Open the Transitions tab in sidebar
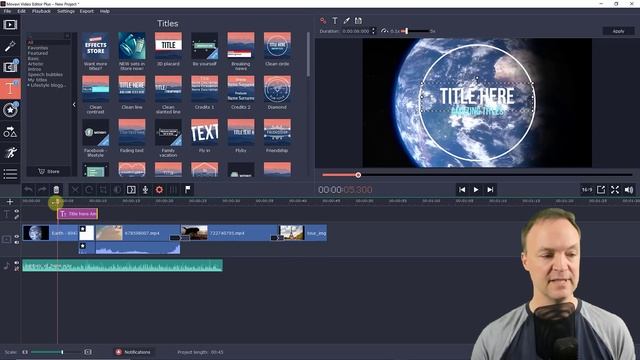 pos(10,67)
